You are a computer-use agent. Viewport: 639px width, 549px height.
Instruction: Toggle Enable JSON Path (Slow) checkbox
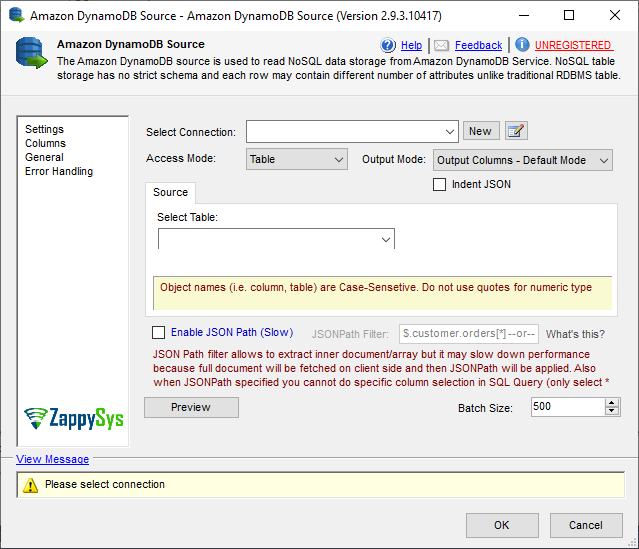[x=158, y=333]
